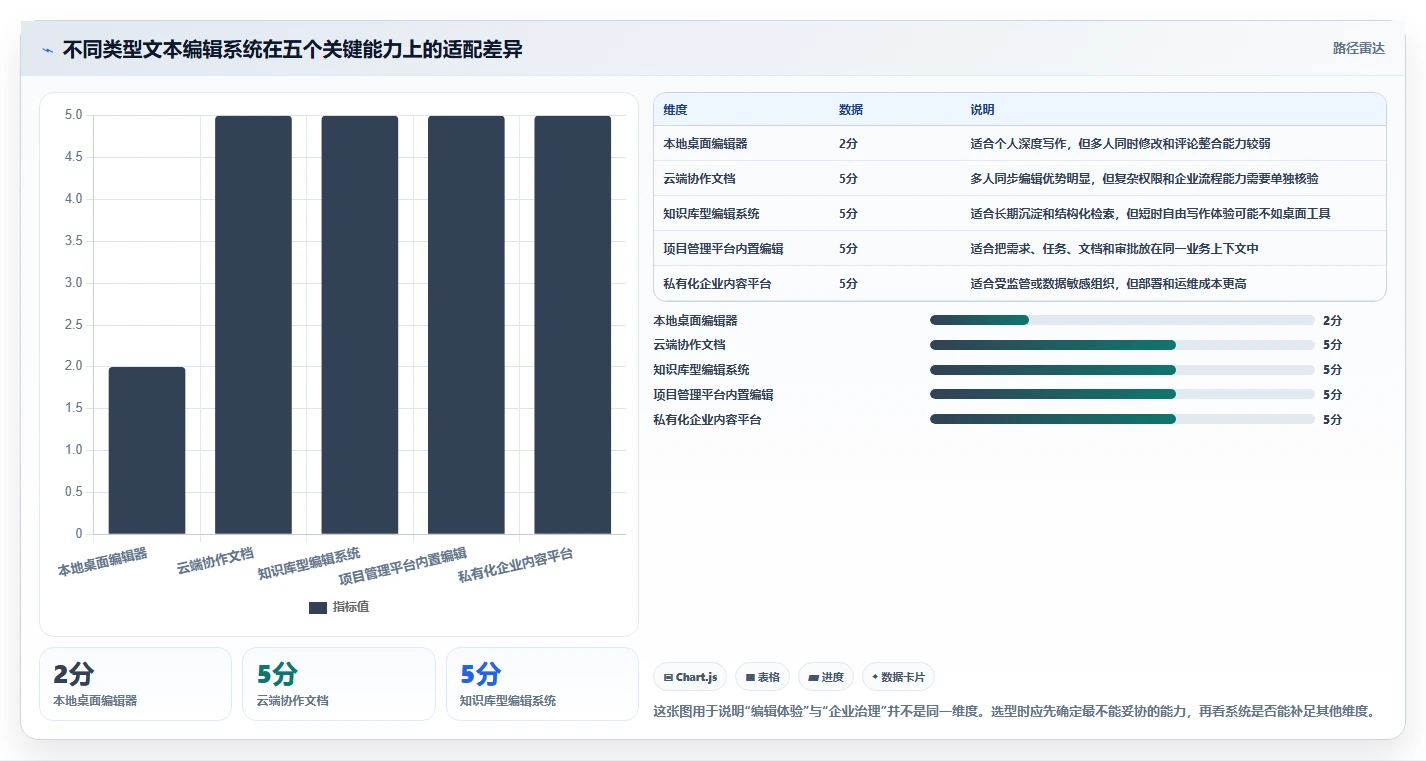Click the 5.0 y-axis tick label

click(x=73, y=115)
